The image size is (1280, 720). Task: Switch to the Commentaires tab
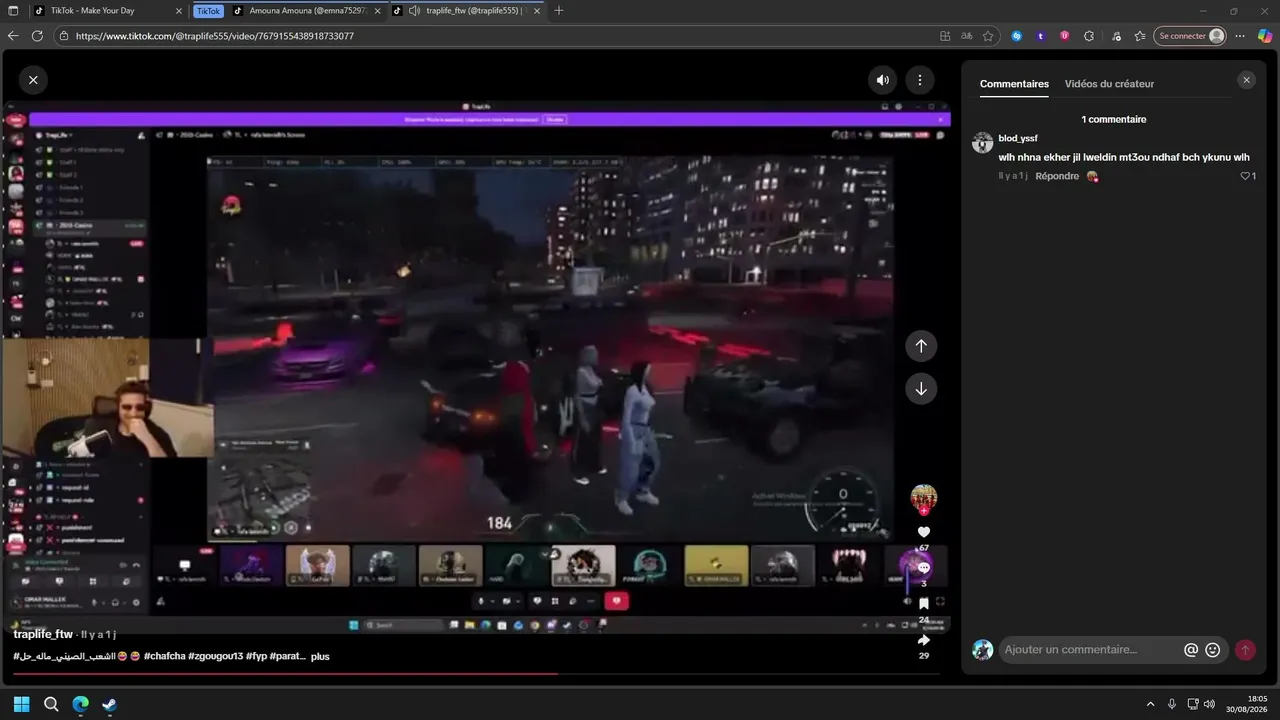point(1014,84)
